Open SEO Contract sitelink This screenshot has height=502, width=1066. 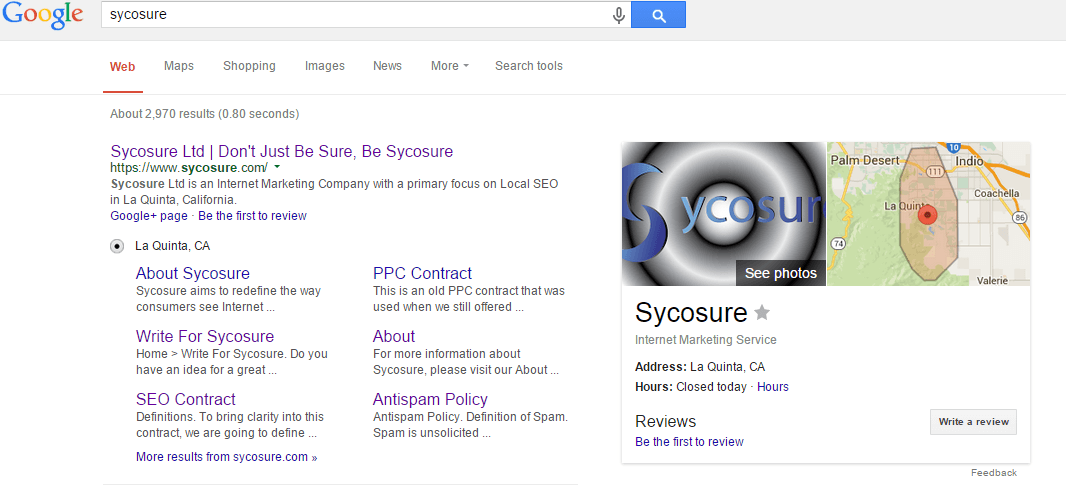pyautogui.click(x=186, y=399)
